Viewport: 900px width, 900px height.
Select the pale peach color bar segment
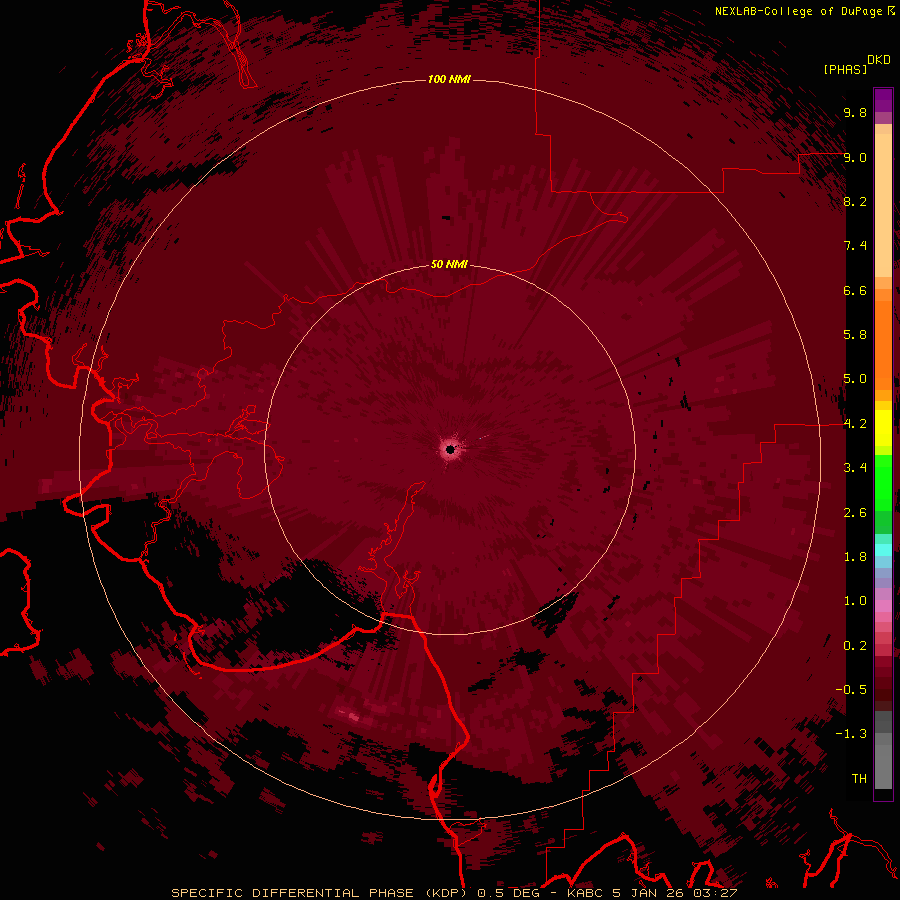[x=883, y=205]
